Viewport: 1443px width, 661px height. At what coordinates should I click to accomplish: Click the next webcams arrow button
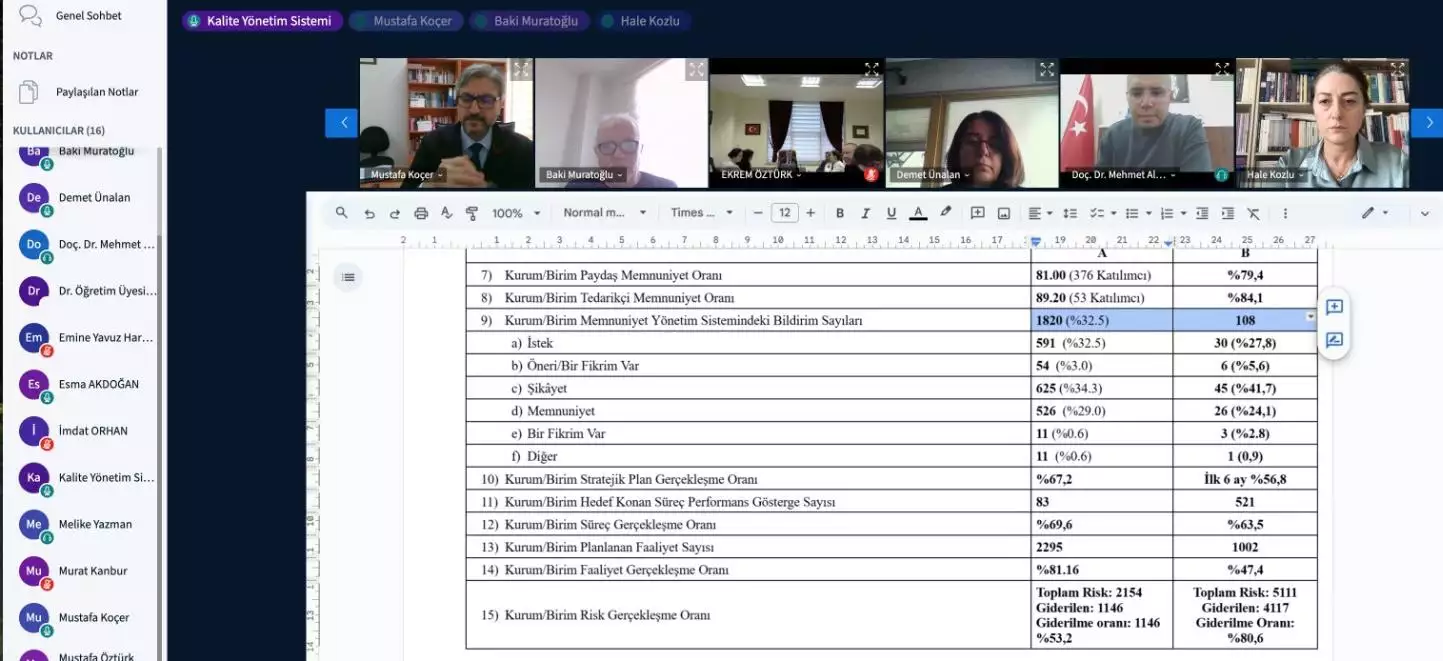[x=1427, y=122]
